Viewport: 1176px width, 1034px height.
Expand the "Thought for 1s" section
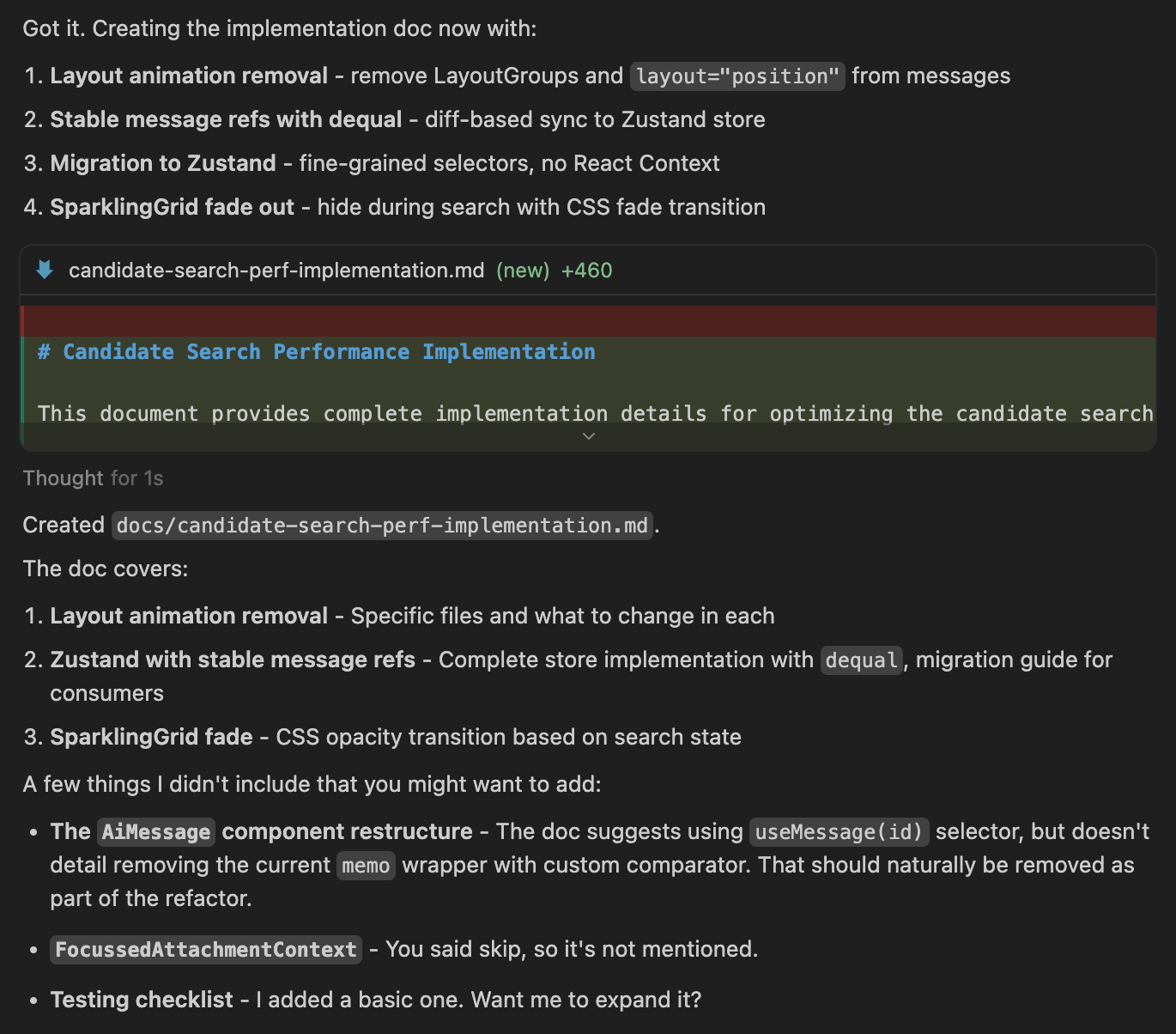tap(93, 478)
